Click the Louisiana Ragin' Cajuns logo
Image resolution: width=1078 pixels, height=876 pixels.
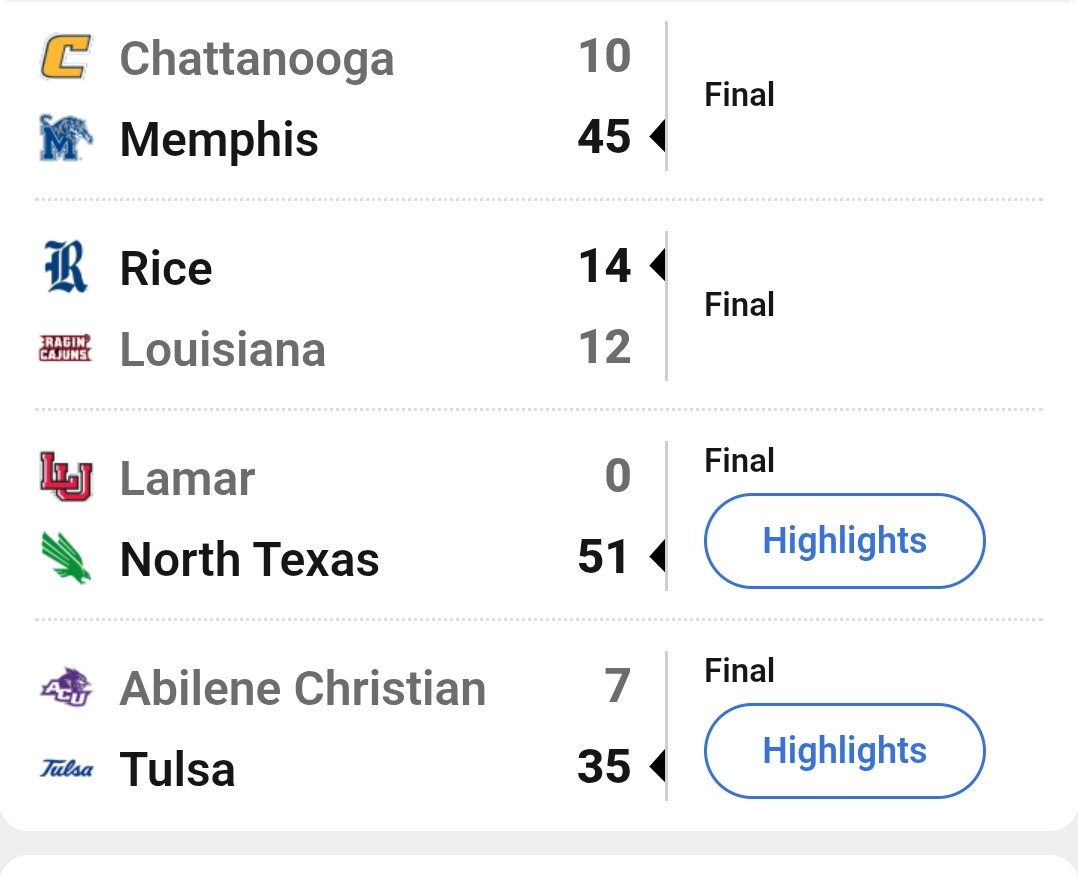(66, 348)
